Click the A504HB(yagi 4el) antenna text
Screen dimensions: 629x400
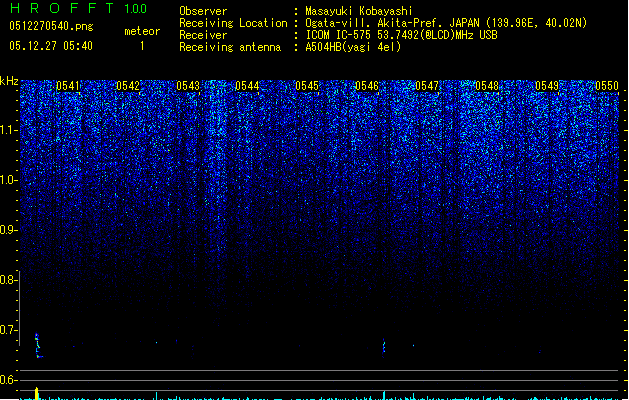tap(353, 47)
